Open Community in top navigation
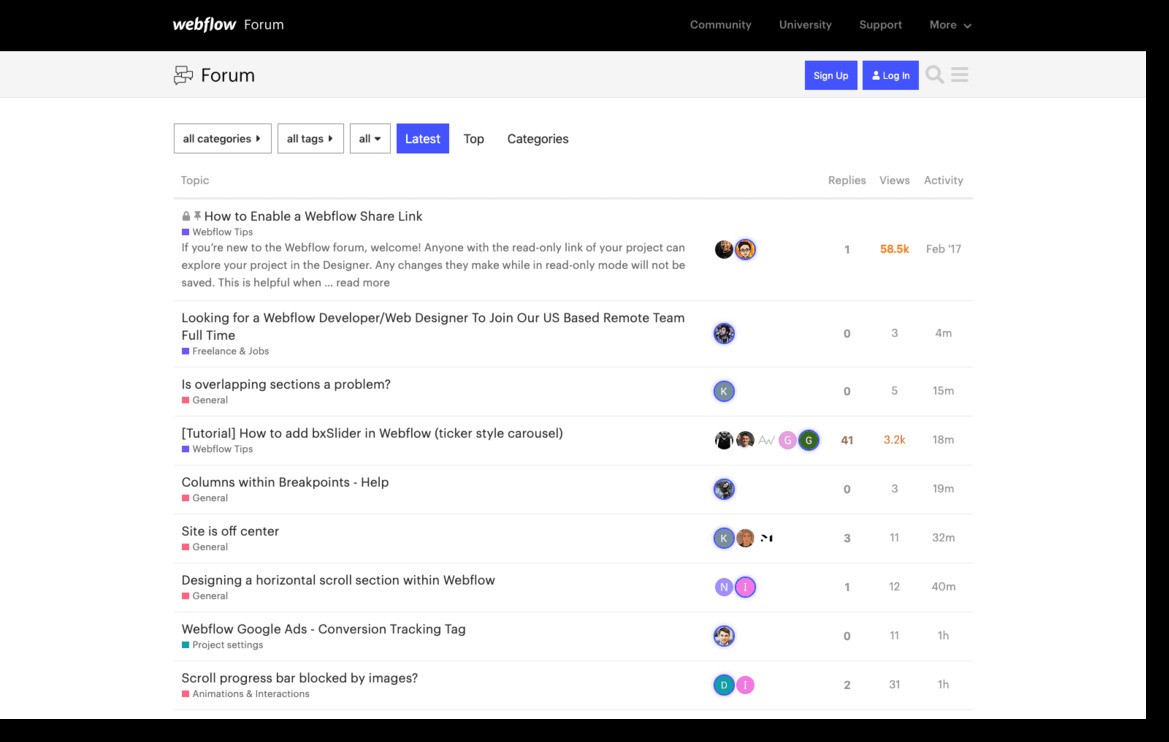This screenshot has height=742, width=1169. click(720, 25)
